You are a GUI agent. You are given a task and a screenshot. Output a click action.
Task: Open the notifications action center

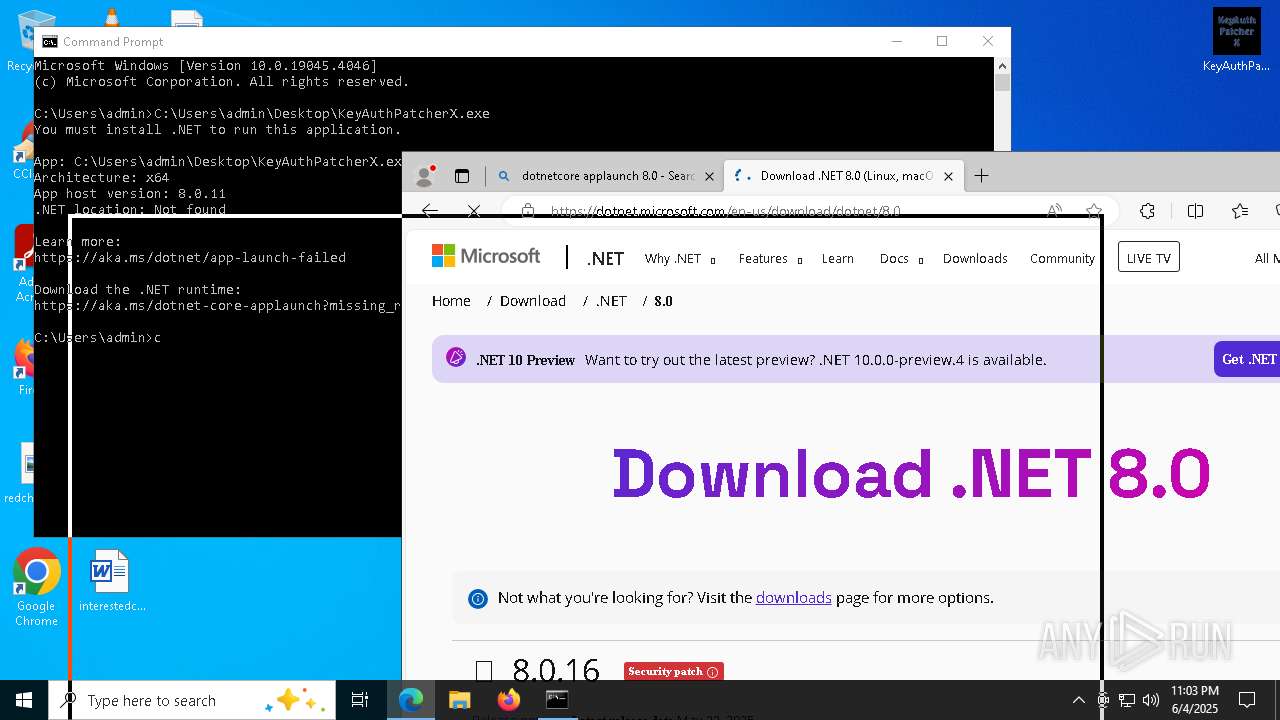tap(1247, 700)
